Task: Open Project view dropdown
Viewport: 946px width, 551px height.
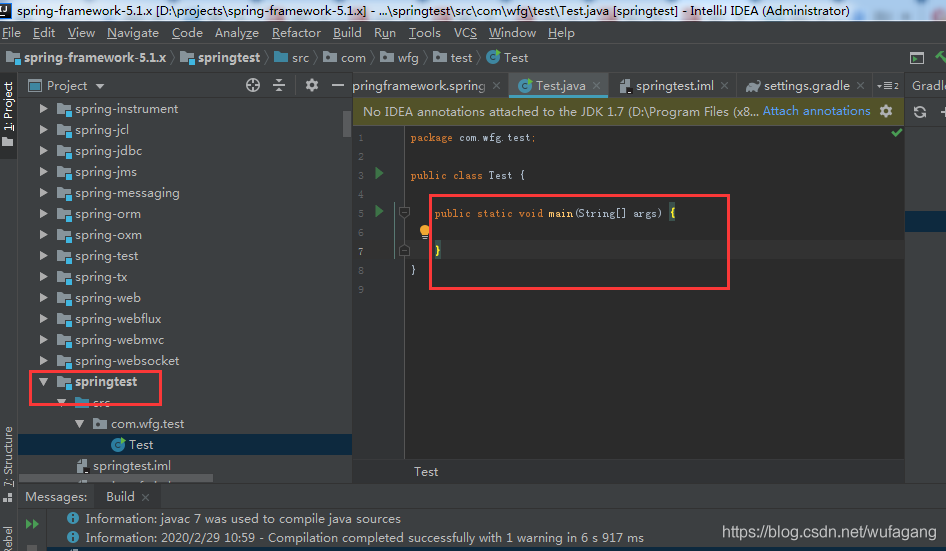Action: pyautogui.click(x=100, y=86)
